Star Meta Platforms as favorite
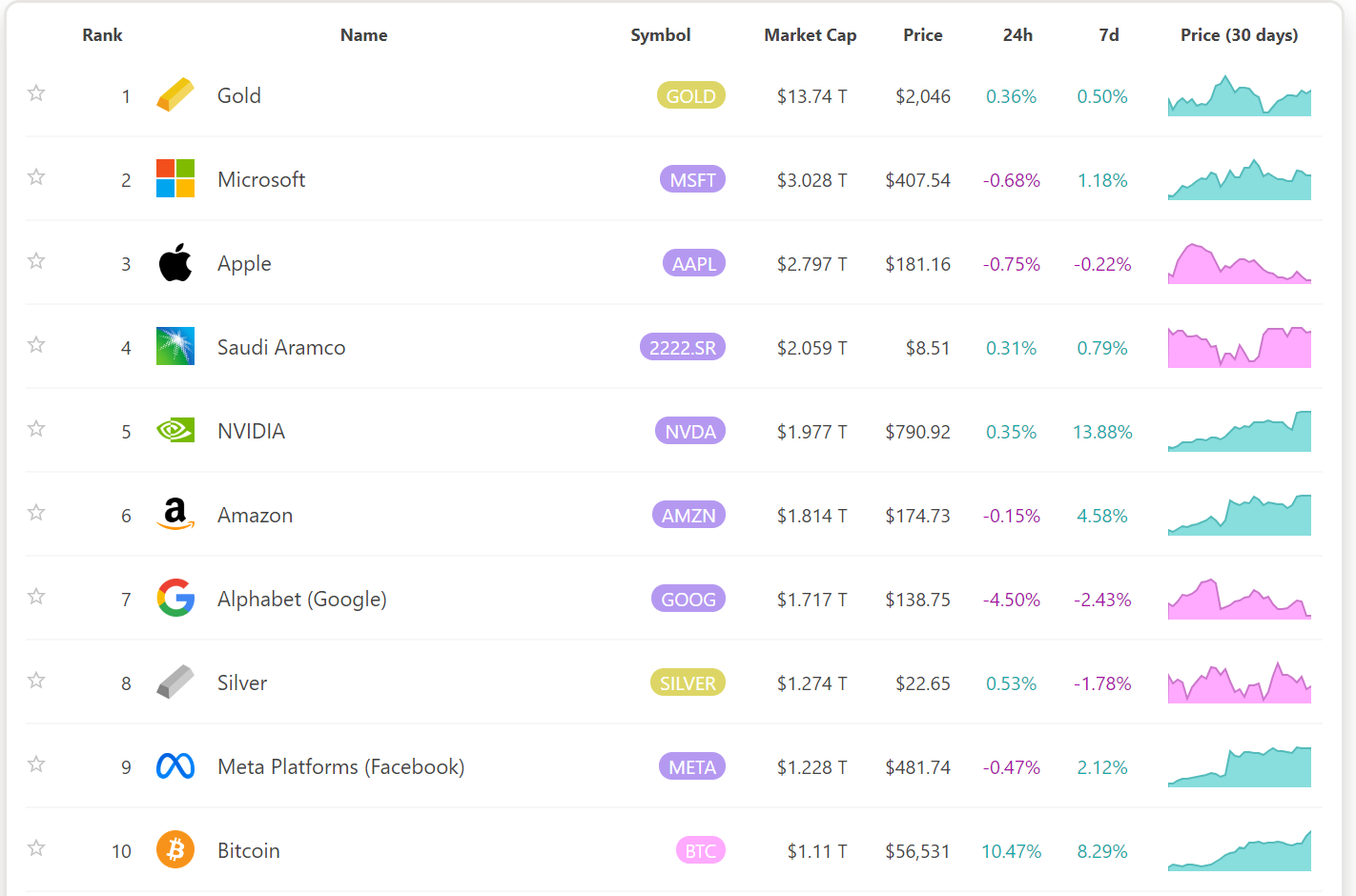The width and height of the screenshot is (1356, 896). tap(36, 764)
